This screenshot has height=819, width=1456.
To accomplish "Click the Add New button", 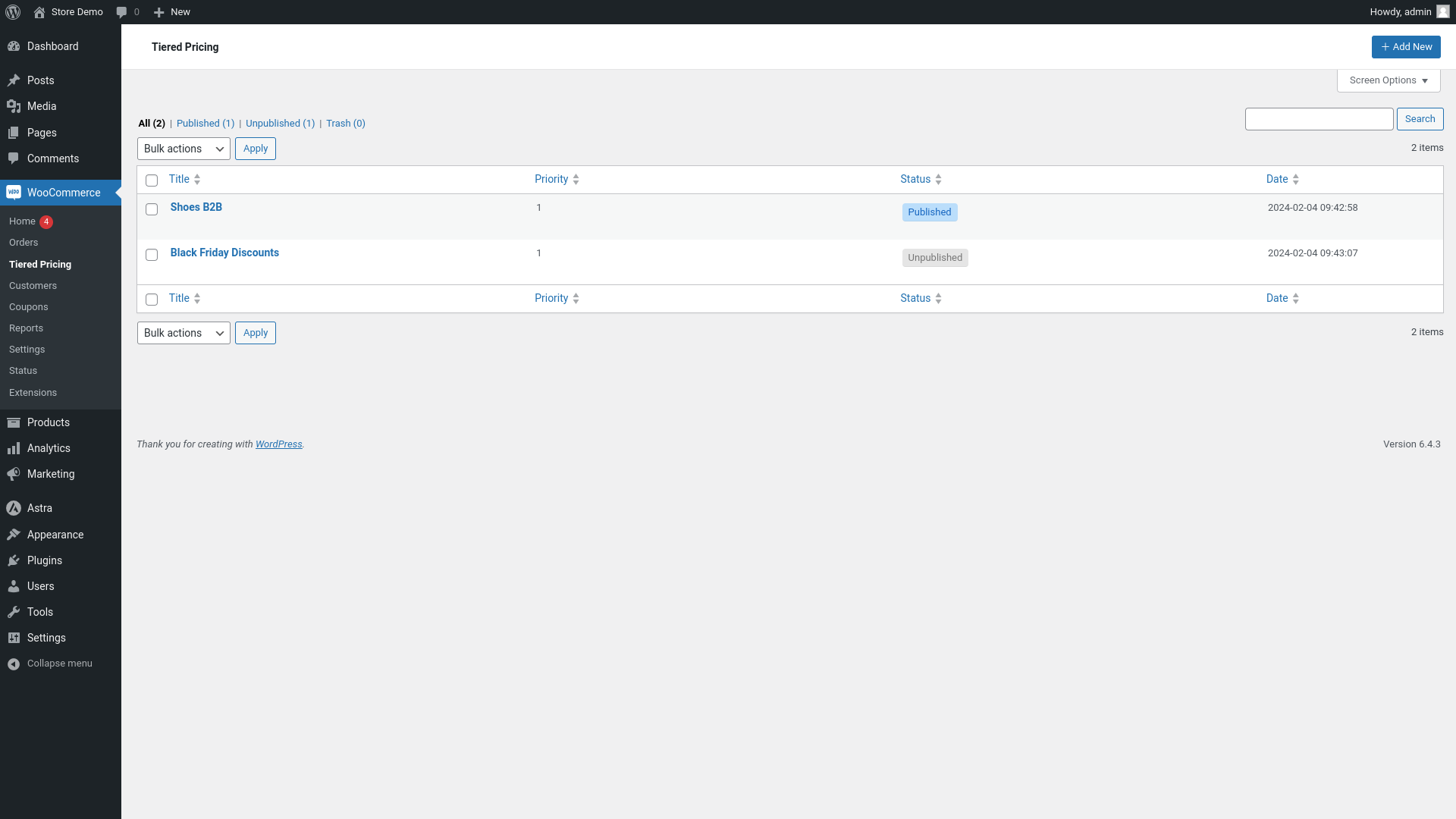I will [x=1405, y=47].
